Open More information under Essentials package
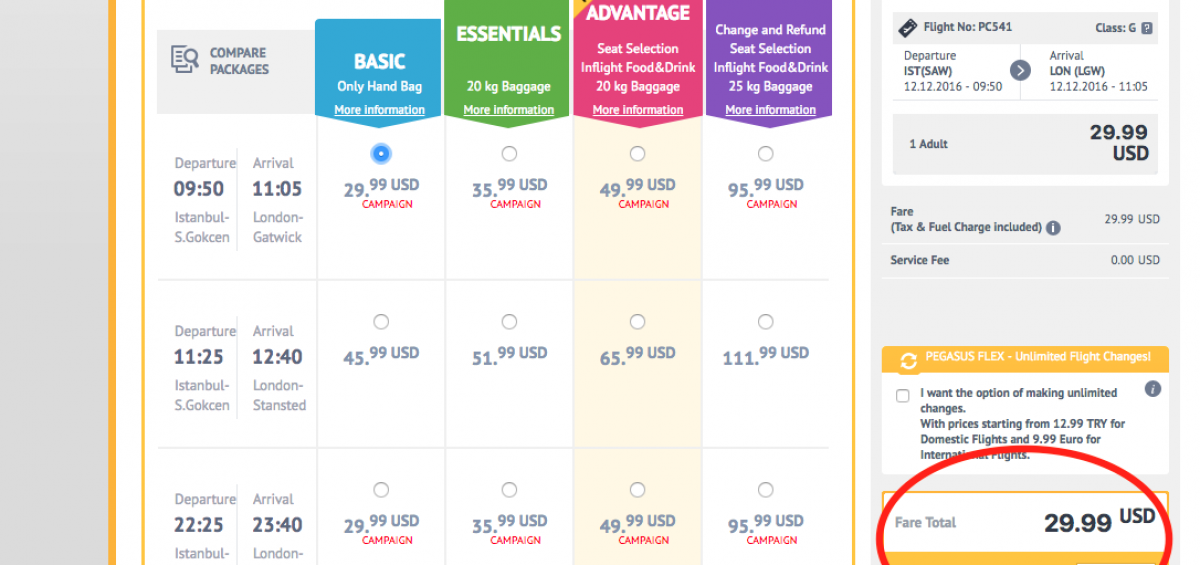The image size is (1200, 565). pyautogui.click(x=508, y=110)
